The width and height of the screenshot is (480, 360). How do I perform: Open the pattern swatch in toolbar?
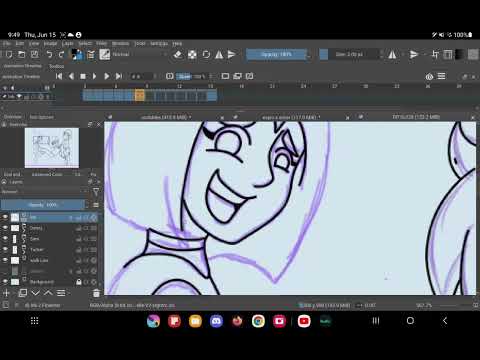[473, 54]
